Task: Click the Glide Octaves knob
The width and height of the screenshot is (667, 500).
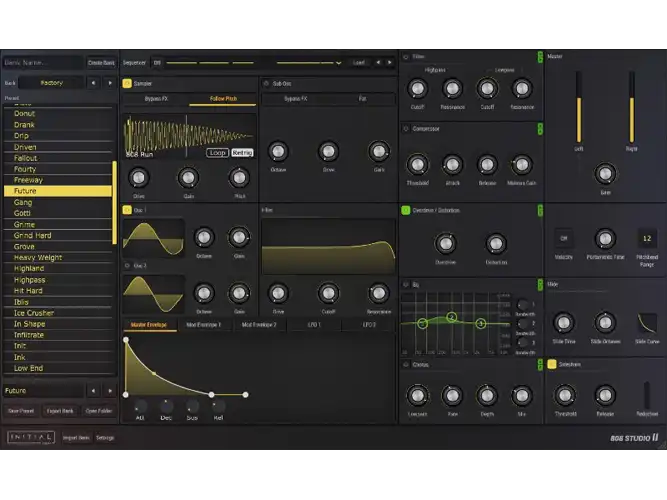Action: click(x=605, y=323)
